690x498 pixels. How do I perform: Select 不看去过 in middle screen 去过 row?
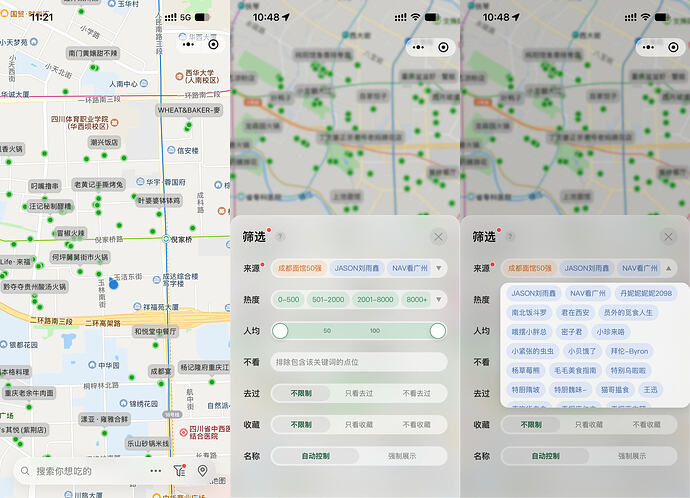click(416, 393)
